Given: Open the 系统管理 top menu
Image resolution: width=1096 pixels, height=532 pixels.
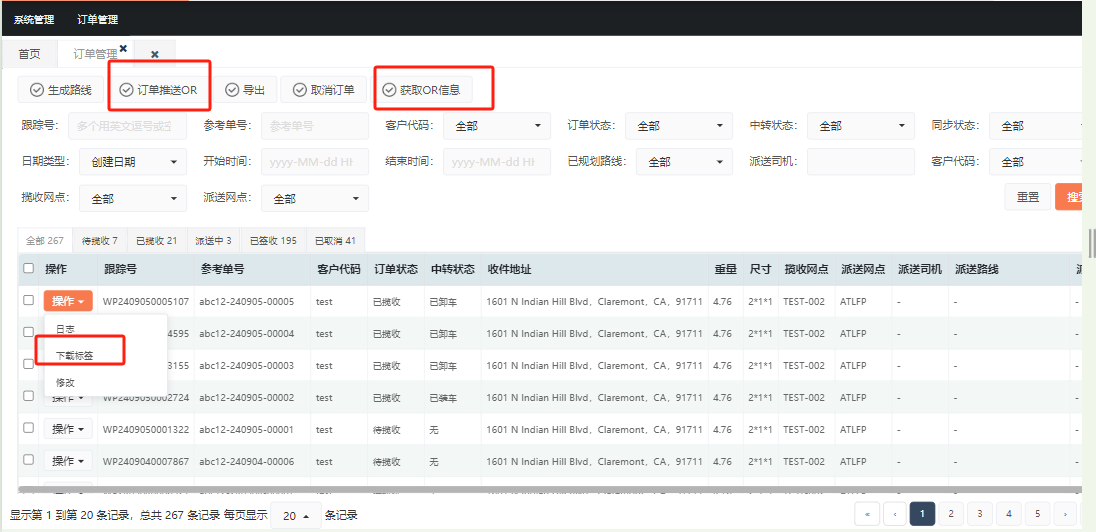Looking at the screenshot, I should tap(34, 20).
